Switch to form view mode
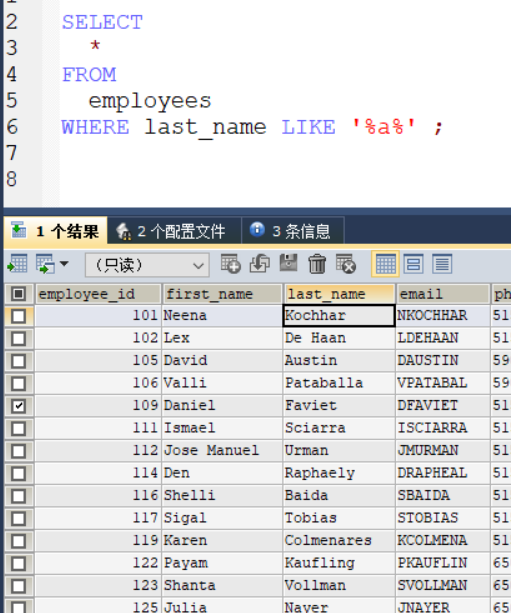Viewport: 511px width, 613px height. [414, 264]
